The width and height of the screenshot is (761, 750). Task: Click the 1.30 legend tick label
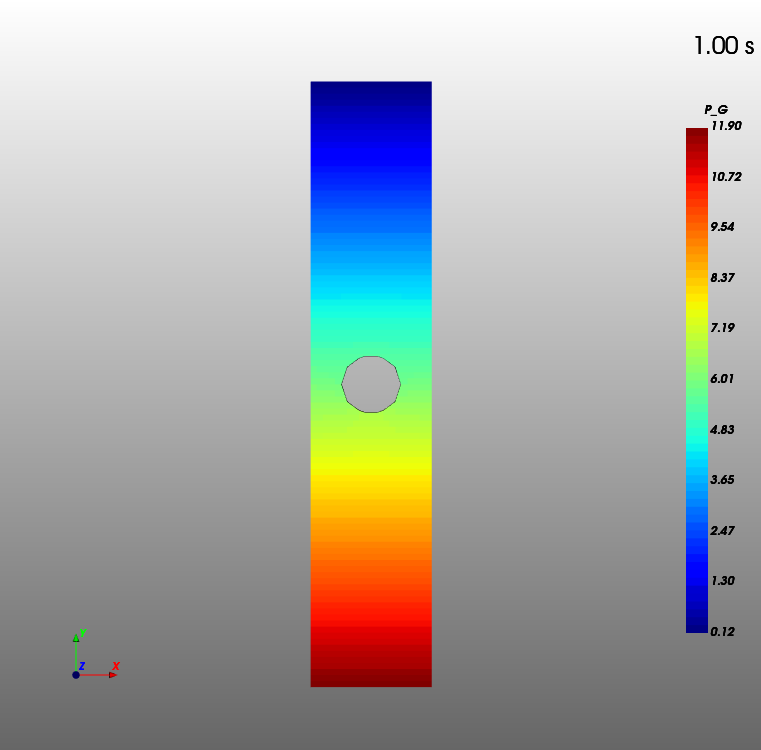(722, 580)
